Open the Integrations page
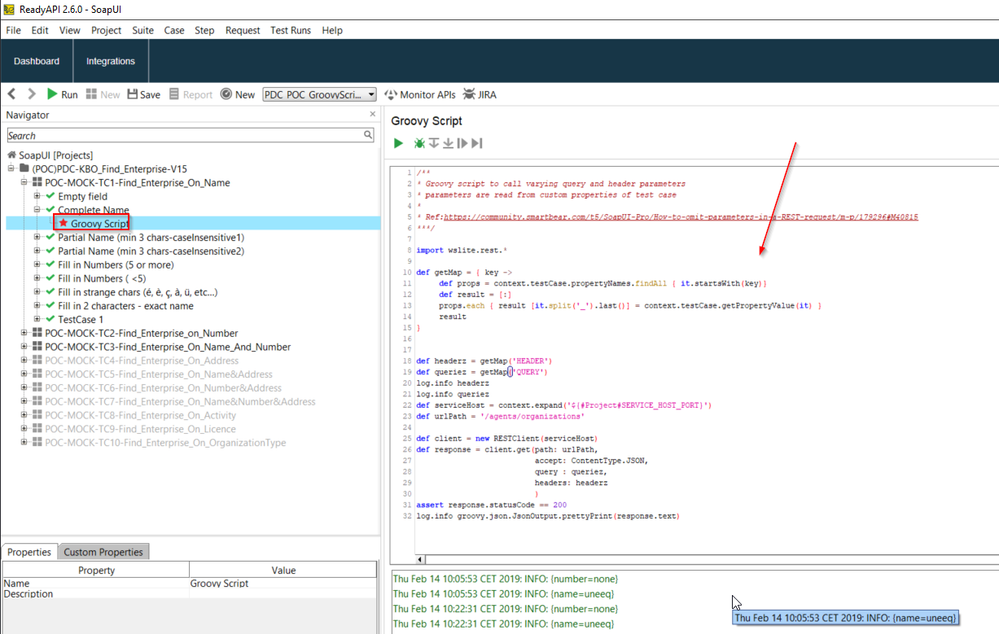The image size is (999, 634). click(110, 61)
